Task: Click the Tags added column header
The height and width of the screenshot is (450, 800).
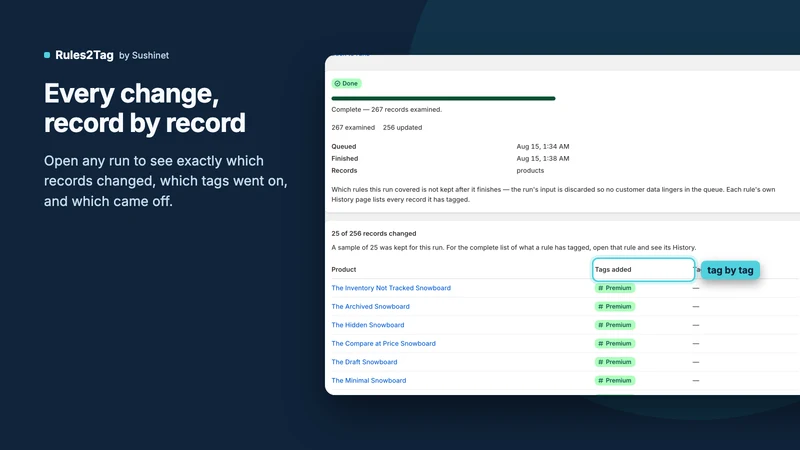Action: (x=613, y=269)
